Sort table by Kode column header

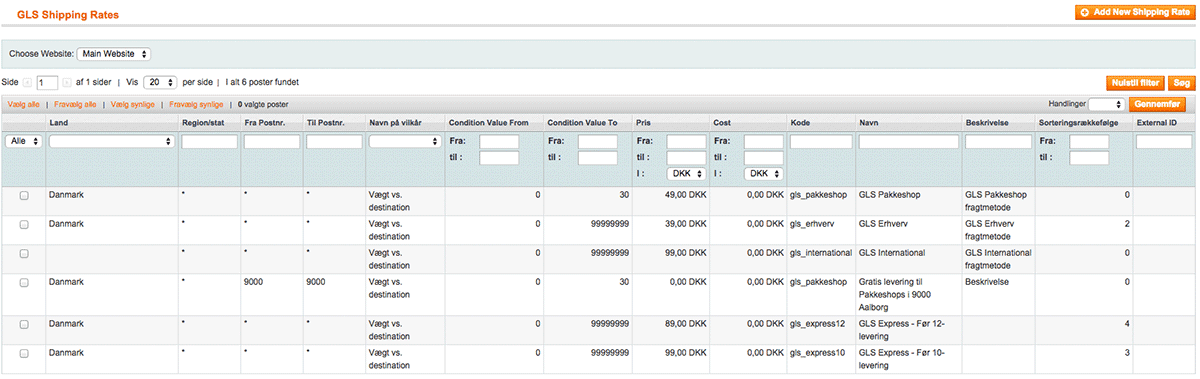(800, 123)
